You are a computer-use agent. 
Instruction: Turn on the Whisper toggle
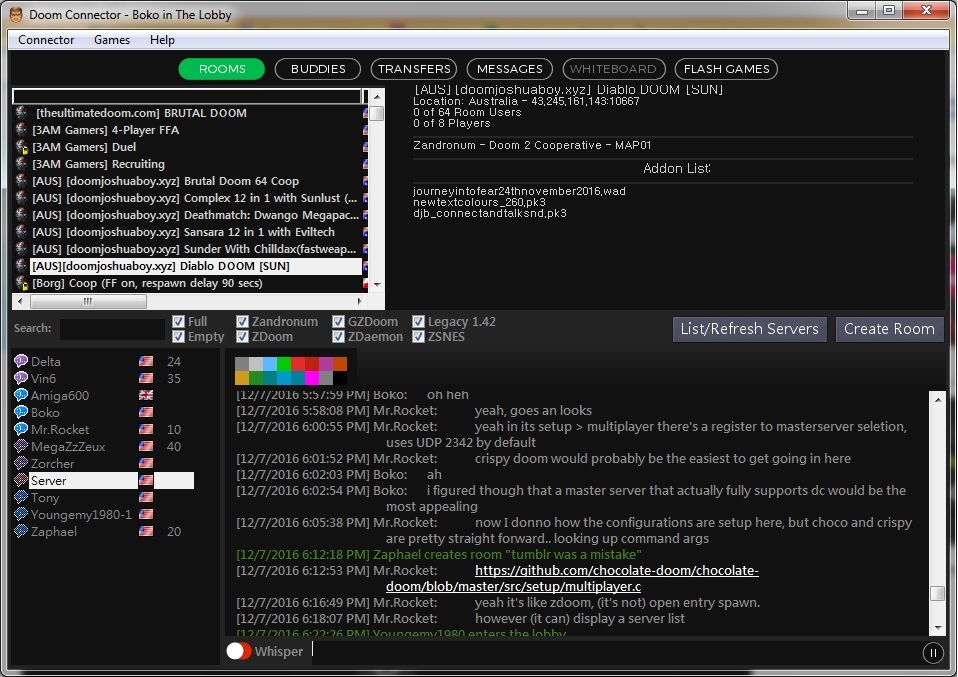point(239,651)
